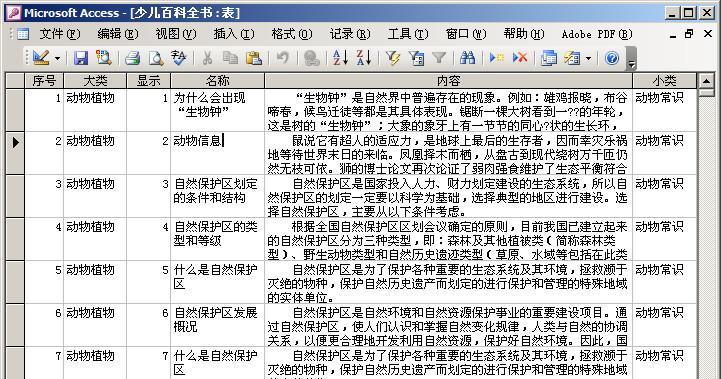721x379 pixels.
Task: Click 动物植物 cell in row 4
Action: pos(95,239)
